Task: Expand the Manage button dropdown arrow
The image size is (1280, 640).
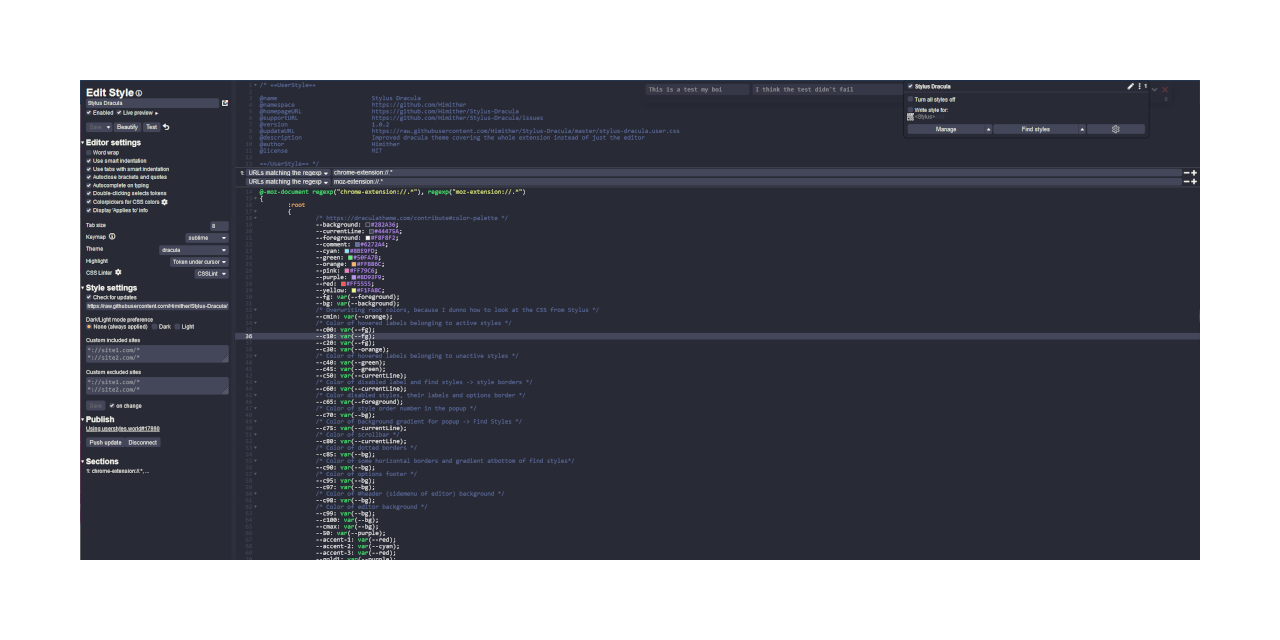Action: (x=989, y=129)
